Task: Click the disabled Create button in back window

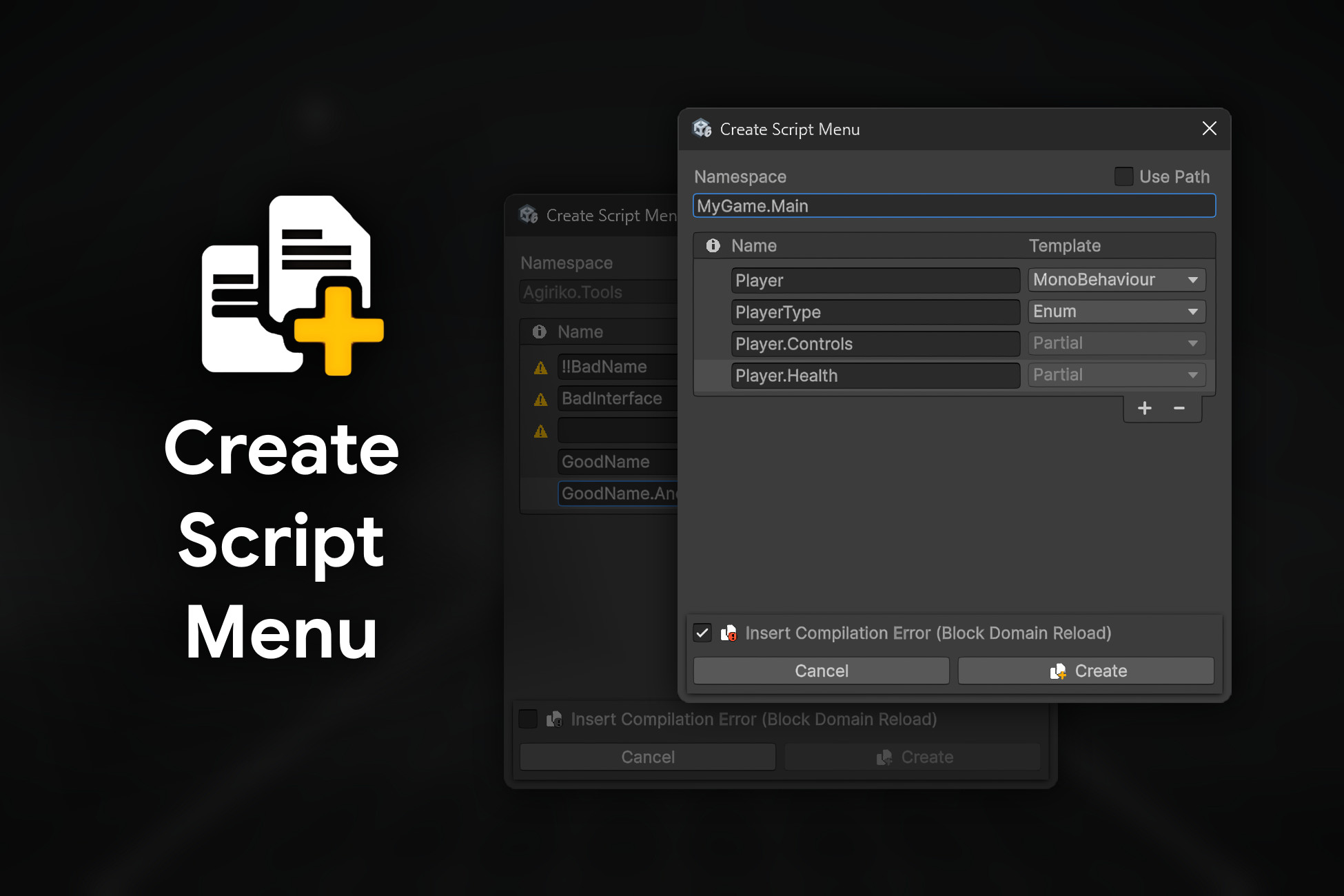Action: (x=913, y=757)
